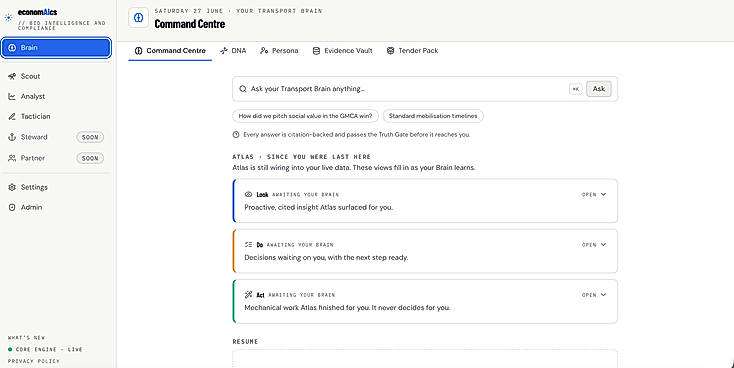This screenshot has height=368, width=734.
Task: Click the Command Centre compass header icon
Action: (x=139, y=18)
